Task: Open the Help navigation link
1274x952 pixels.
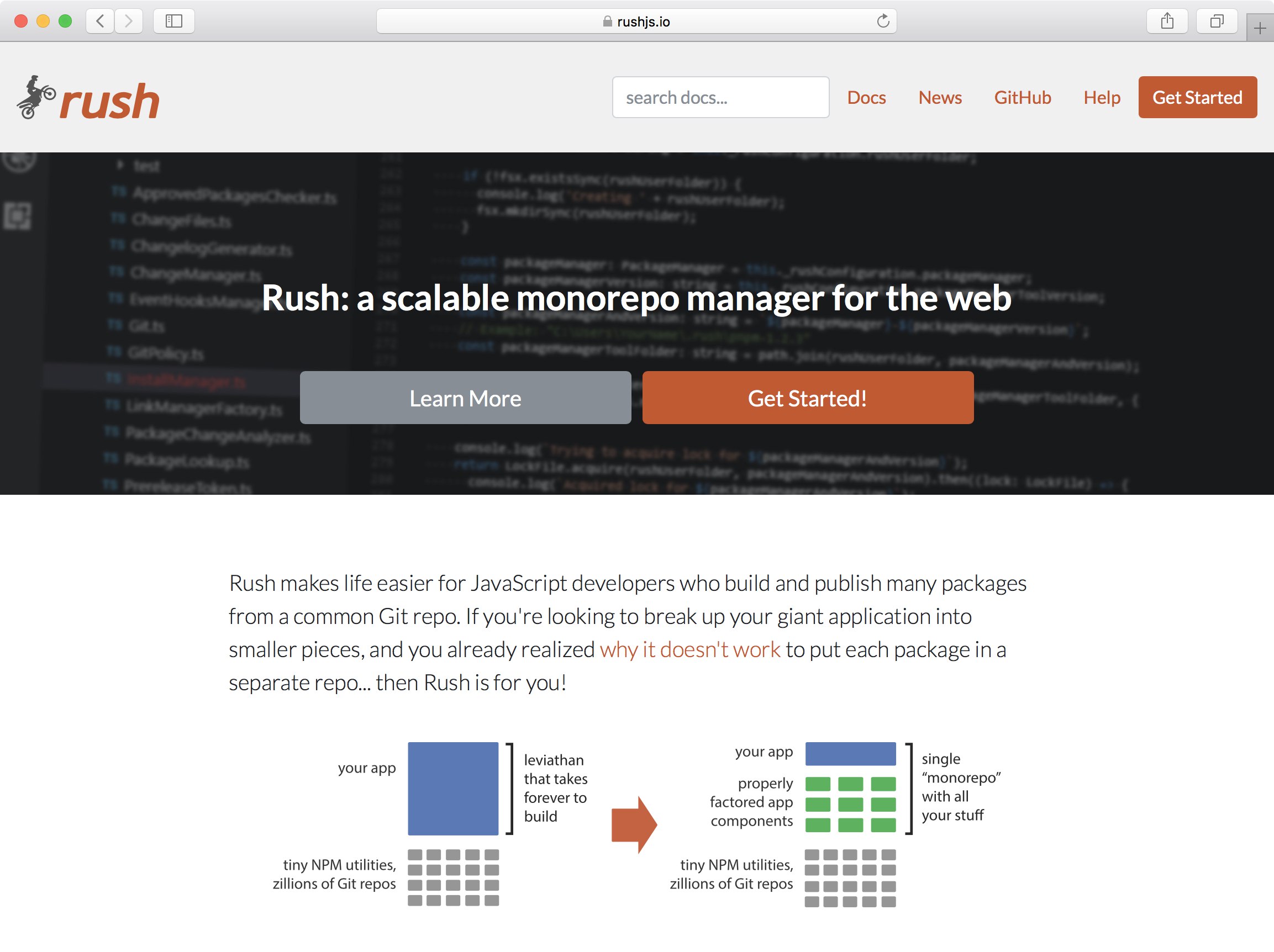Action: (1102, 97)
